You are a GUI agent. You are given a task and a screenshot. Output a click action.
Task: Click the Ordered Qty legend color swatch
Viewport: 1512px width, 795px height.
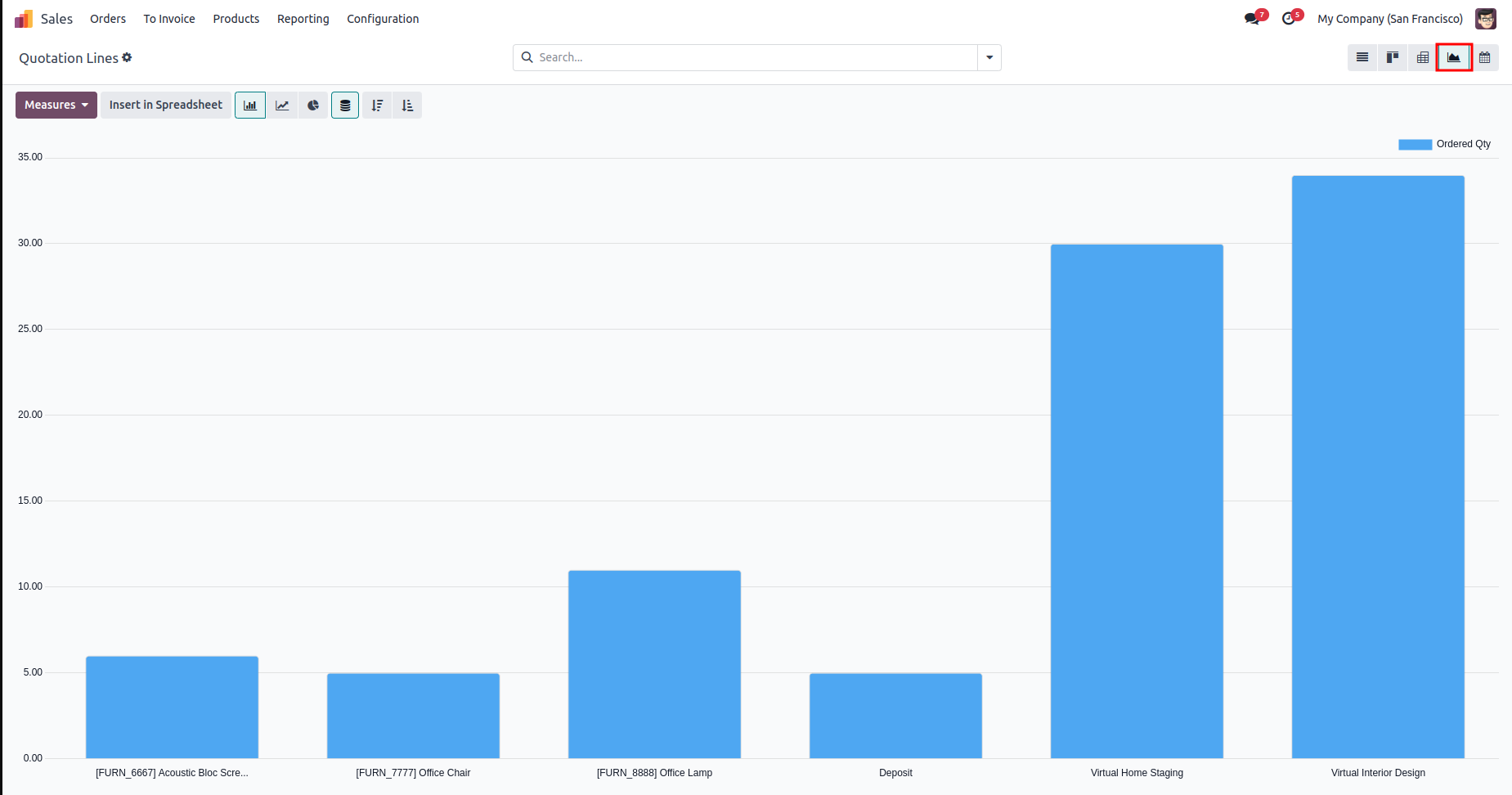pos(1416,145)
